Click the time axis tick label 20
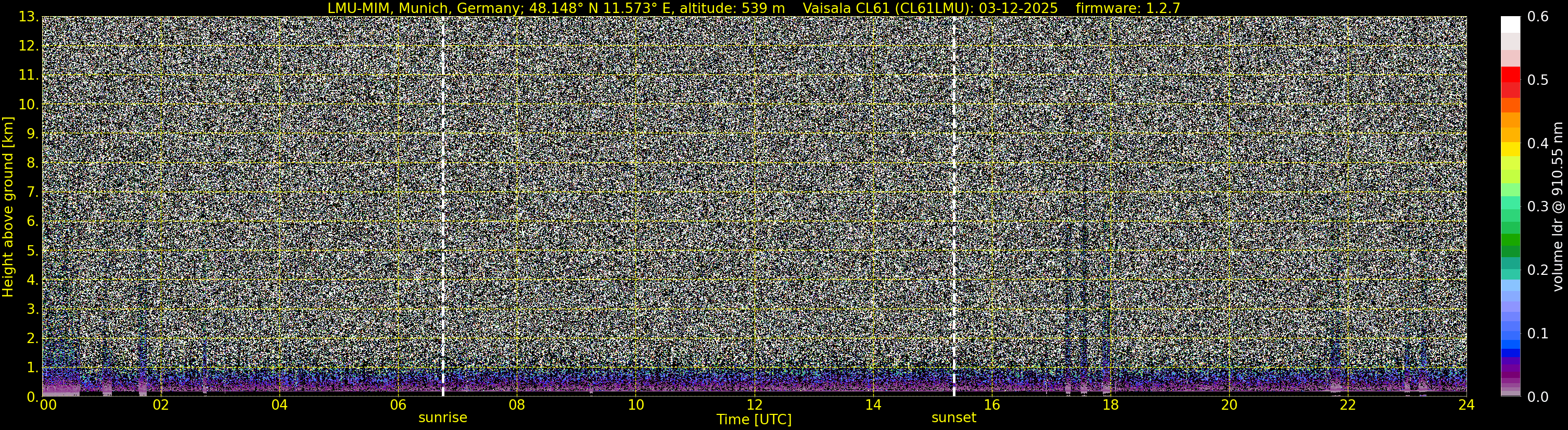This screenshot has height=430, width=1568. (1229, 406)
